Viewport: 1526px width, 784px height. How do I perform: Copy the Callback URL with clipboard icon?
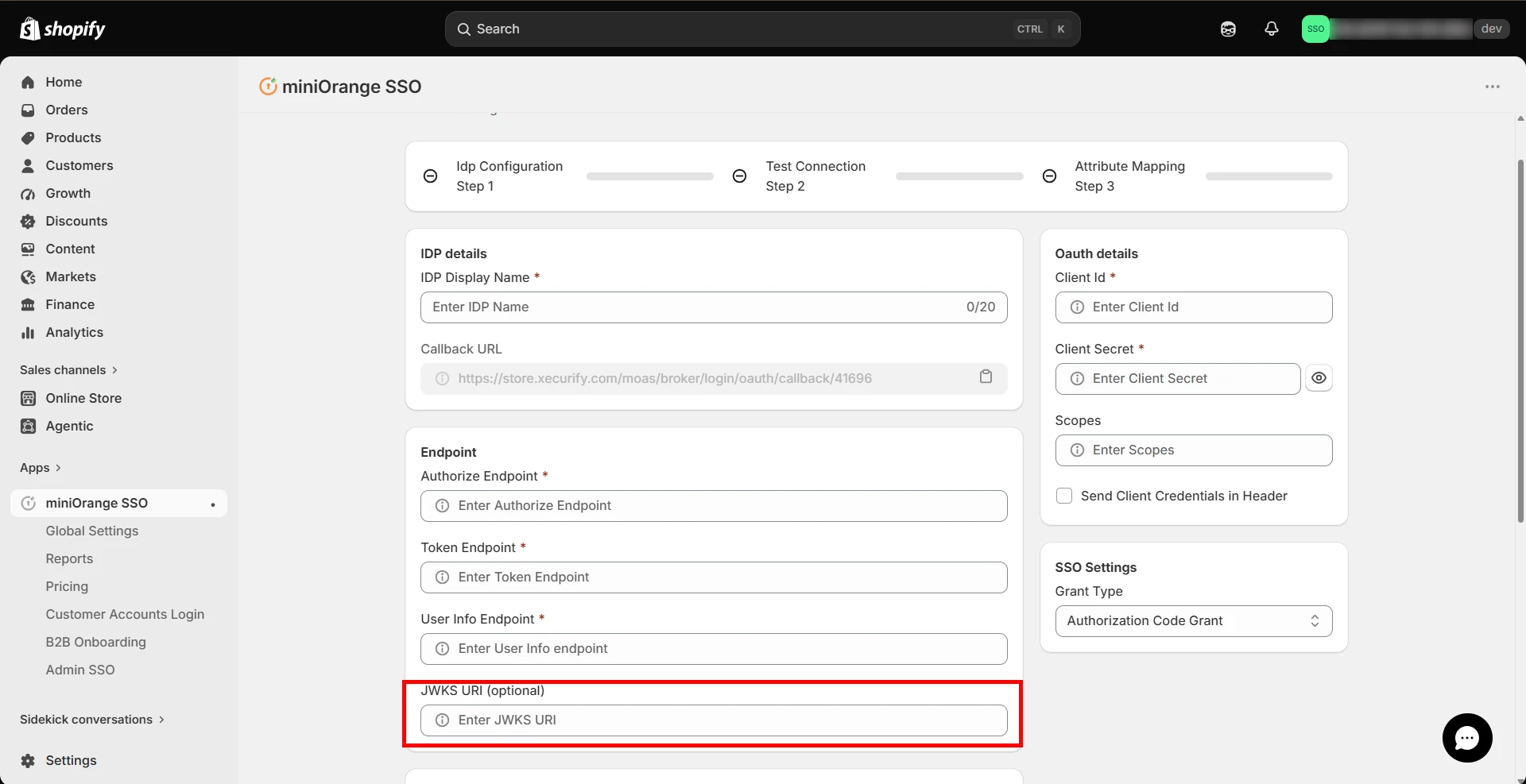(x=986, y=377)
